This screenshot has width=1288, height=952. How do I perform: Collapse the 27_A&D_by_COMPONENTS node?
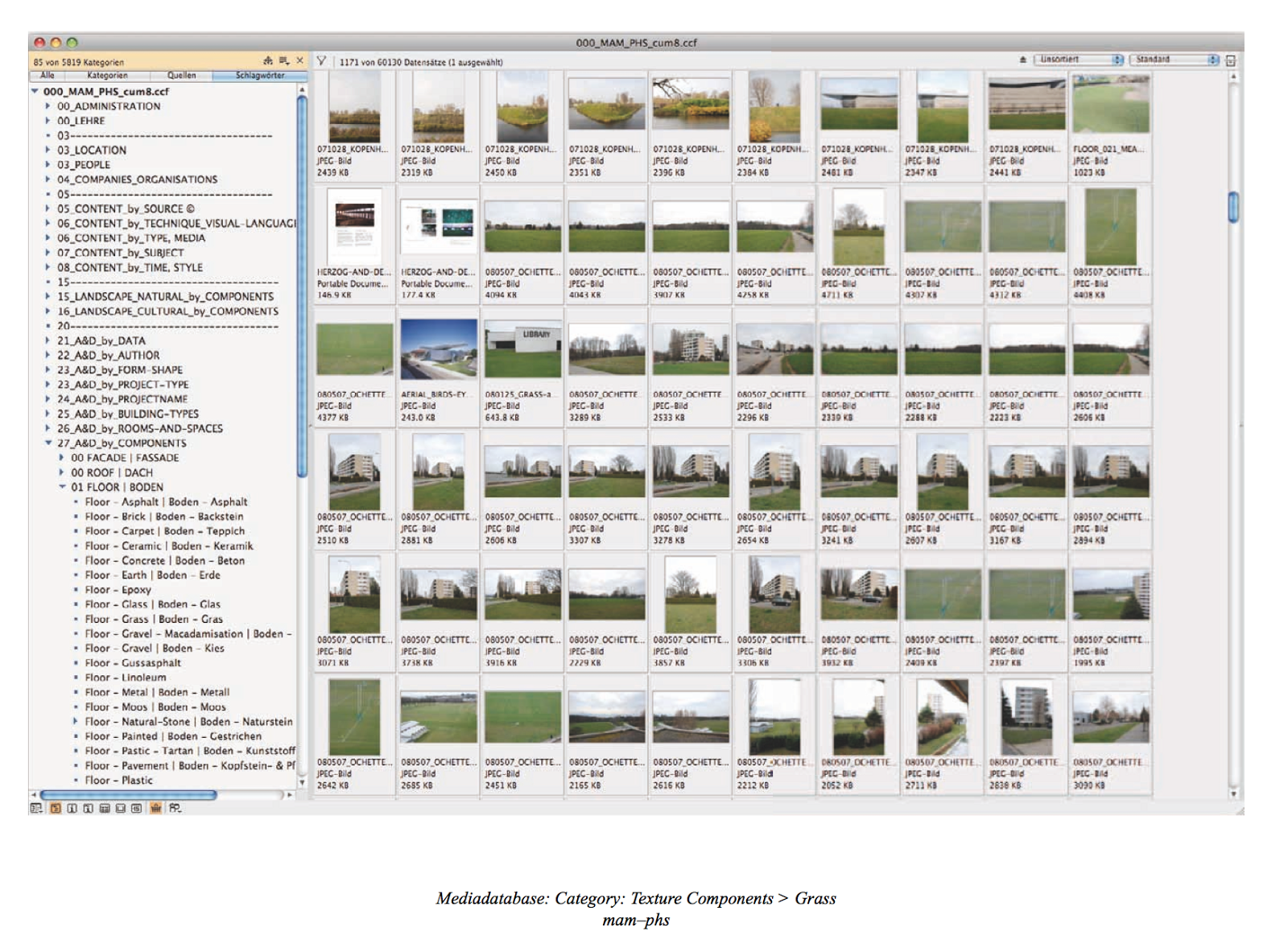click(48, 443)
